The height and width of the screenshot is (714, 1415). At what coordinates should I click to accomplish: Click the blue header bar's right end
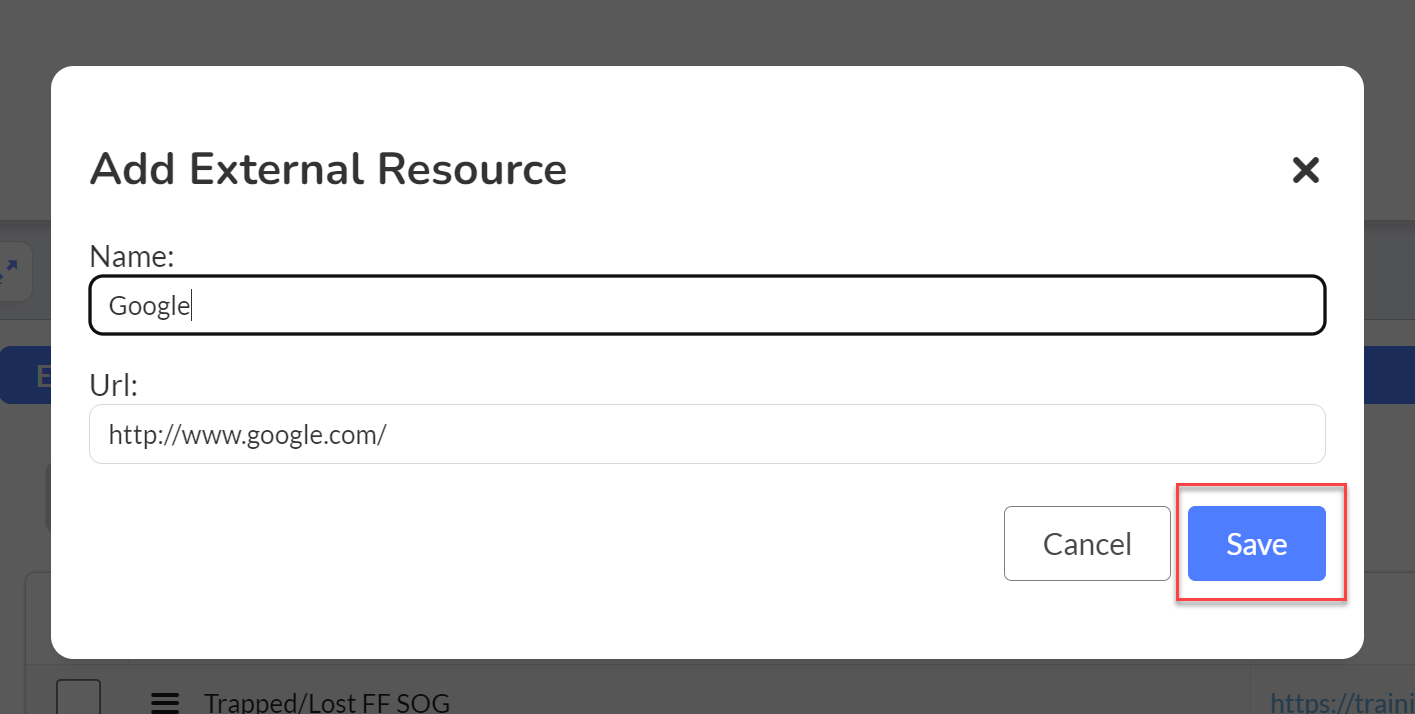pyautogui.click(x=1389, y=375)
